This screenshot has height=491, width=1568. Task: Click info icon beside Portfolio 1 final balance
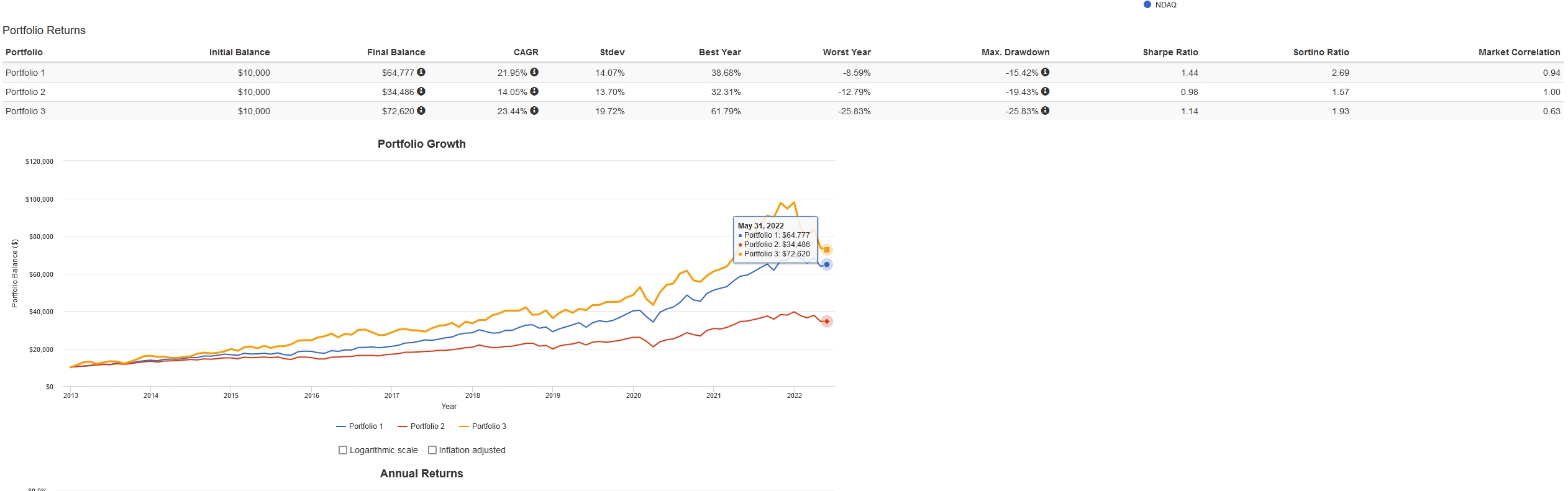[421, 72]
